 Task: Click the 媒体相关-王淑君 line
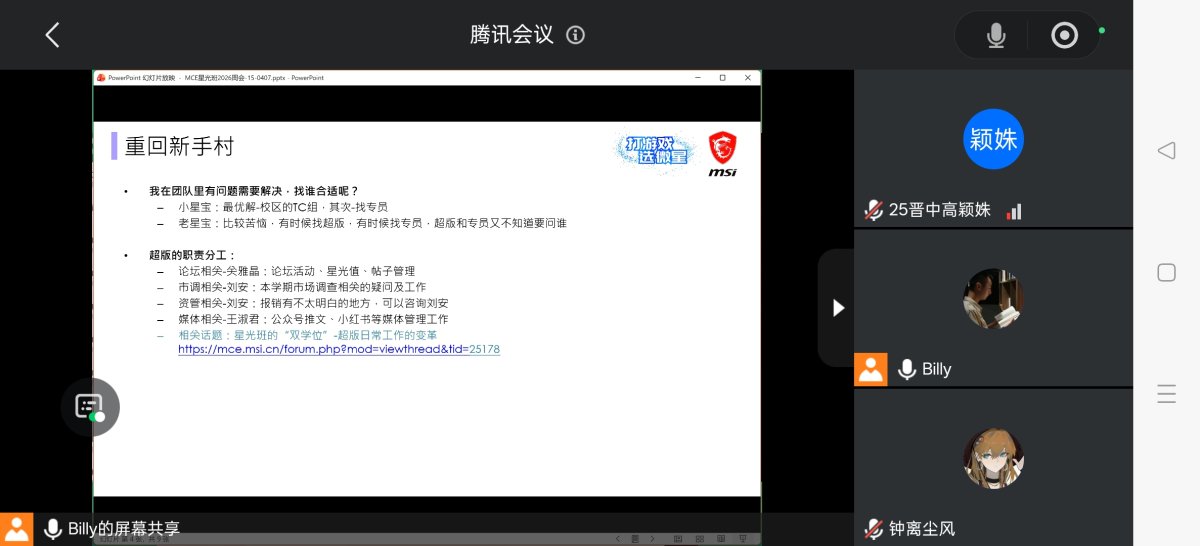tap(313, 319)
